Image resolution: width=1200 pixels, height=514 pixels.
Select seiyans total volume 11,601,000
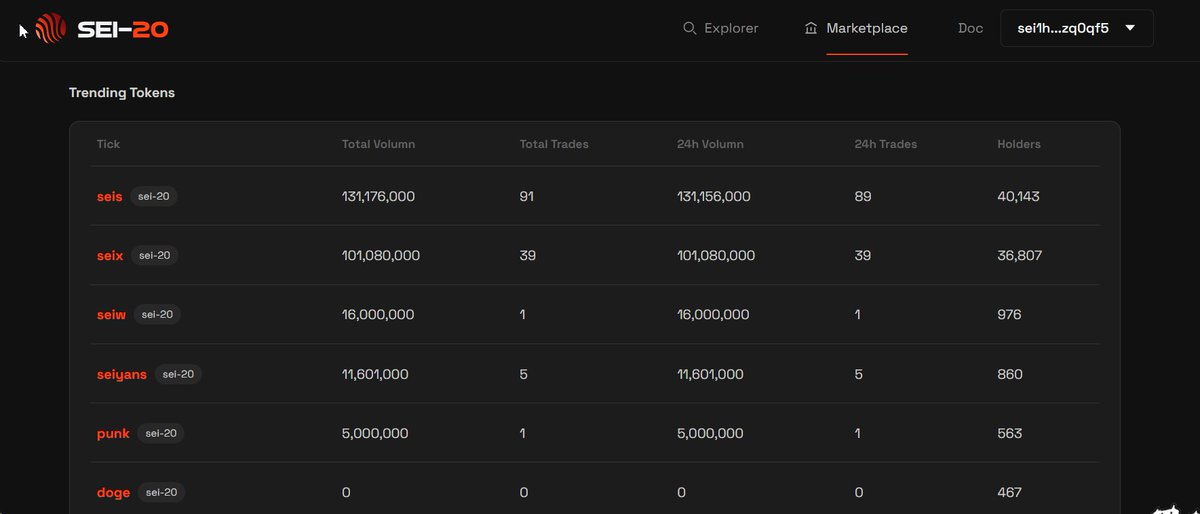pos(375,374)
